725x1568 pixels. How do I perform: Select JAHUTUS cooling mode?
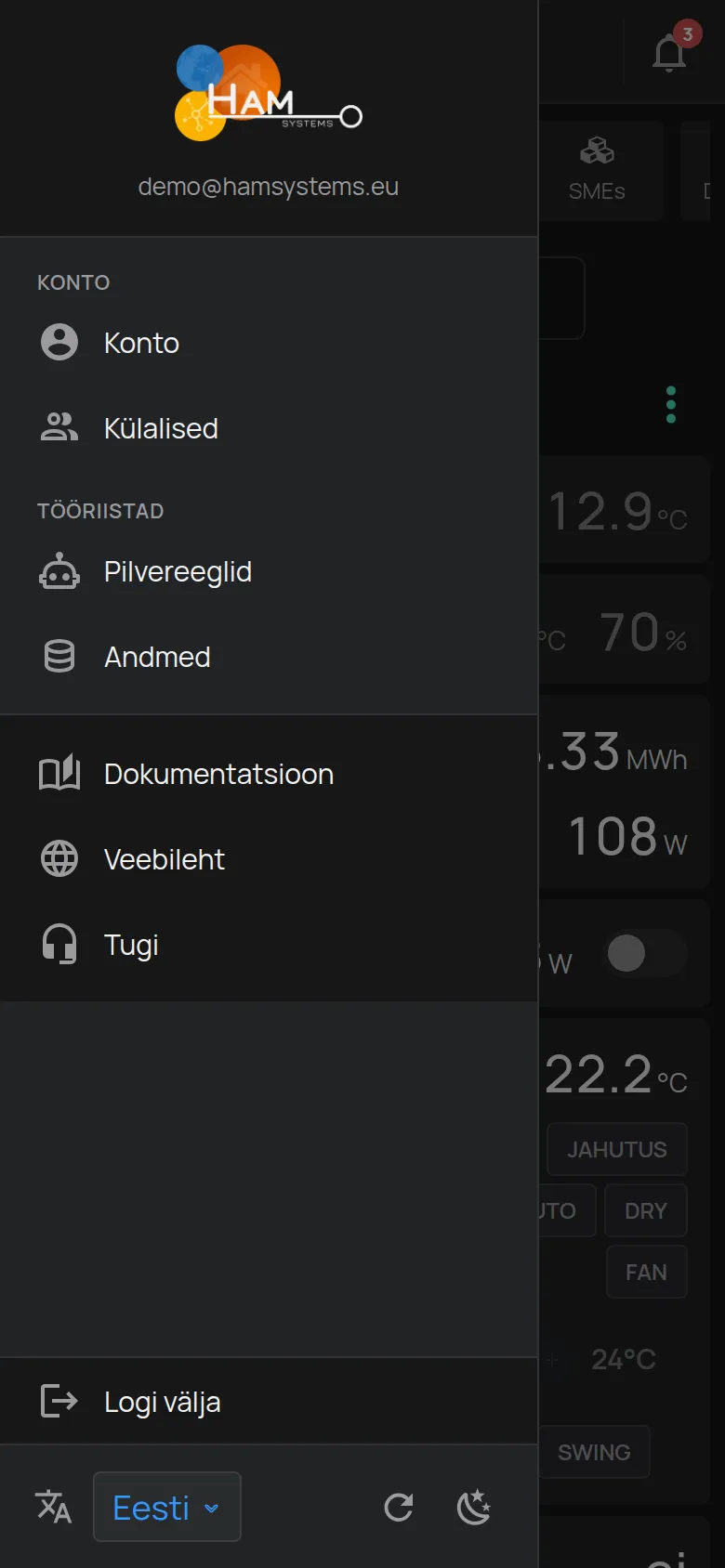617,1149
